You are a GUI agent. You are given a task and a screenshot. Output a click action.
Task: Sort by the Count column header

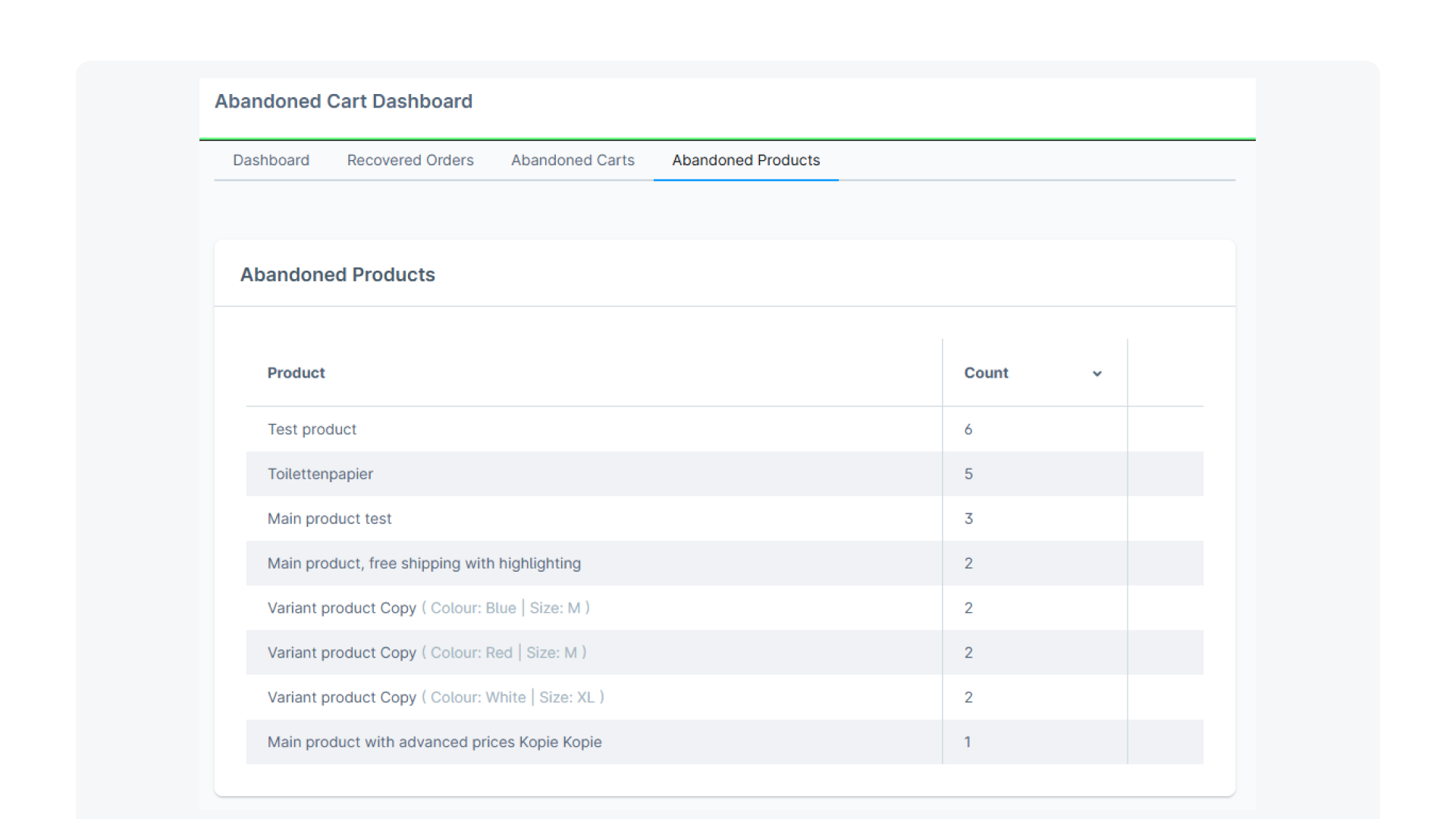click(986, 373)
